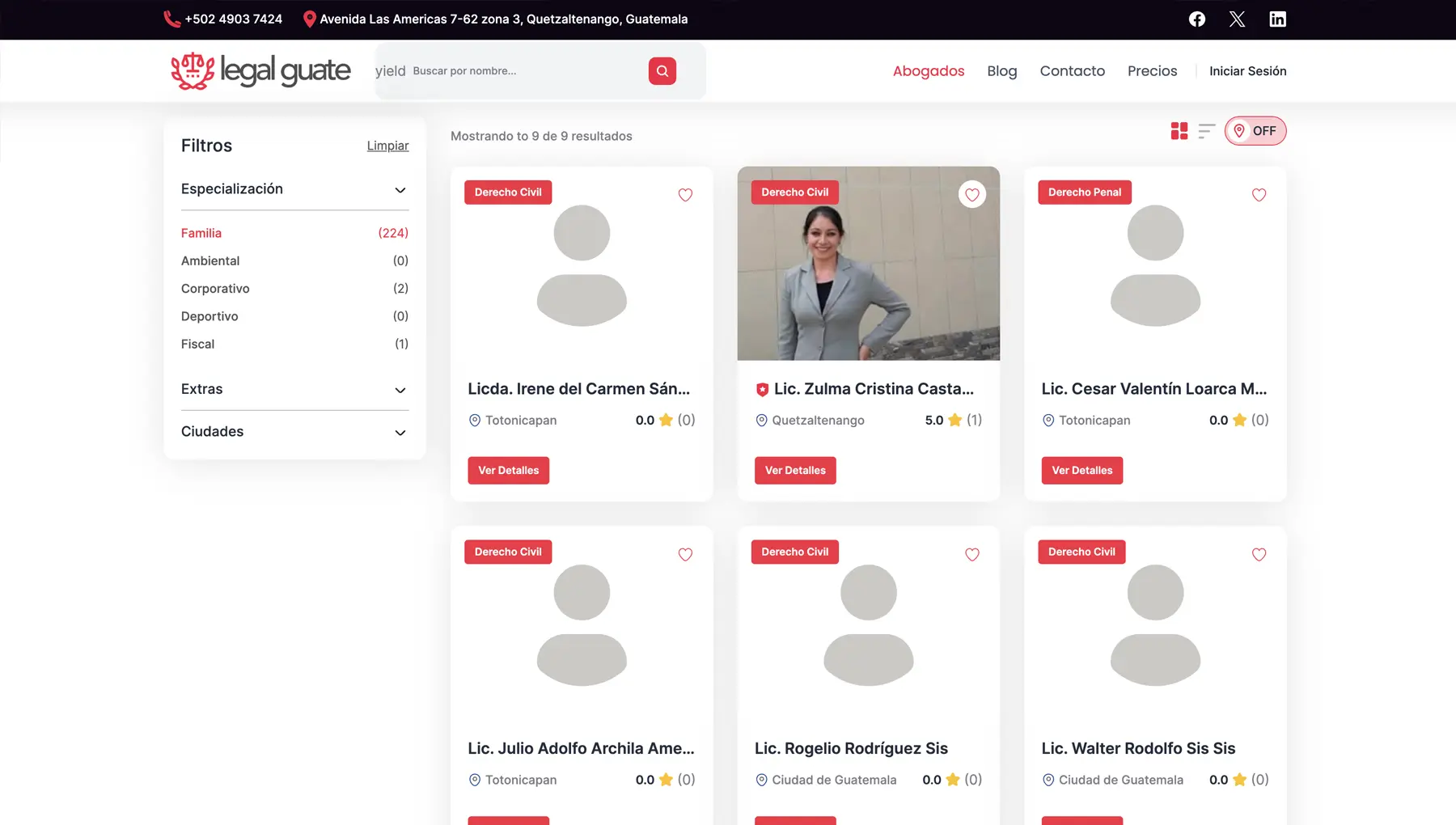This screenshot has width=1456, height=825.
Task: Open the X (Twitter) social icon
Action: coord(1237,19)
